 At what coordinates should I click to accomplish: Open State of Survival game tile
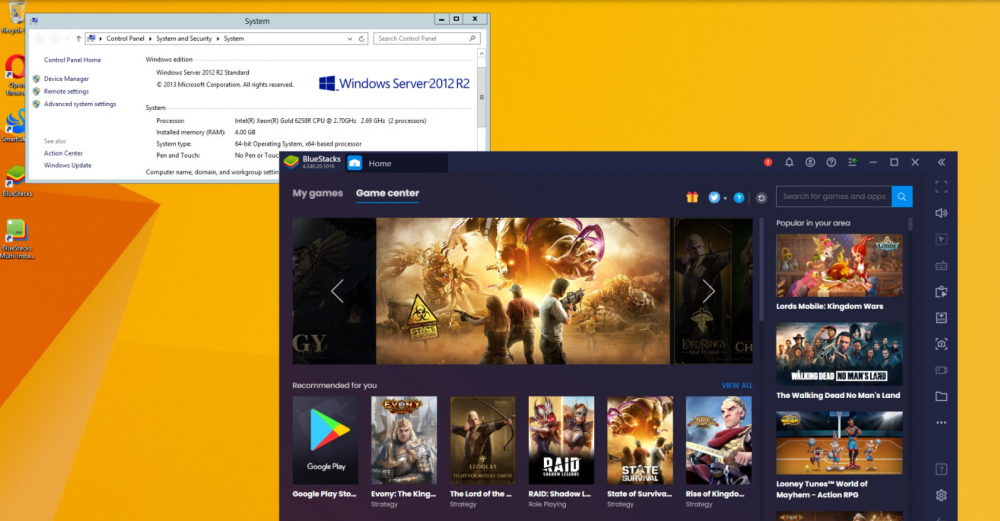tap(640, 440)
